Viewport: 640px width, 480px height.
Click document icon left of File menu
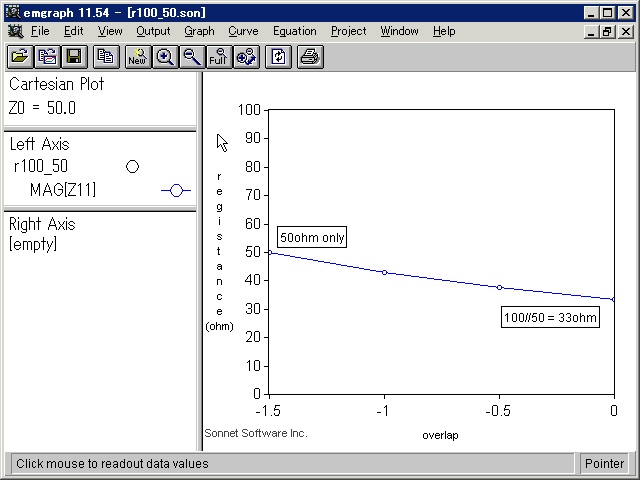coord(16,31)
